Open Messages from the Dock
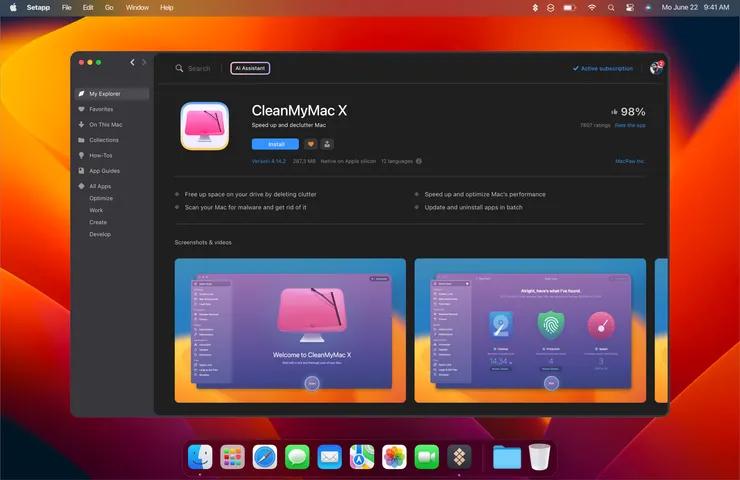740x480 pixels. coord(297,457)
